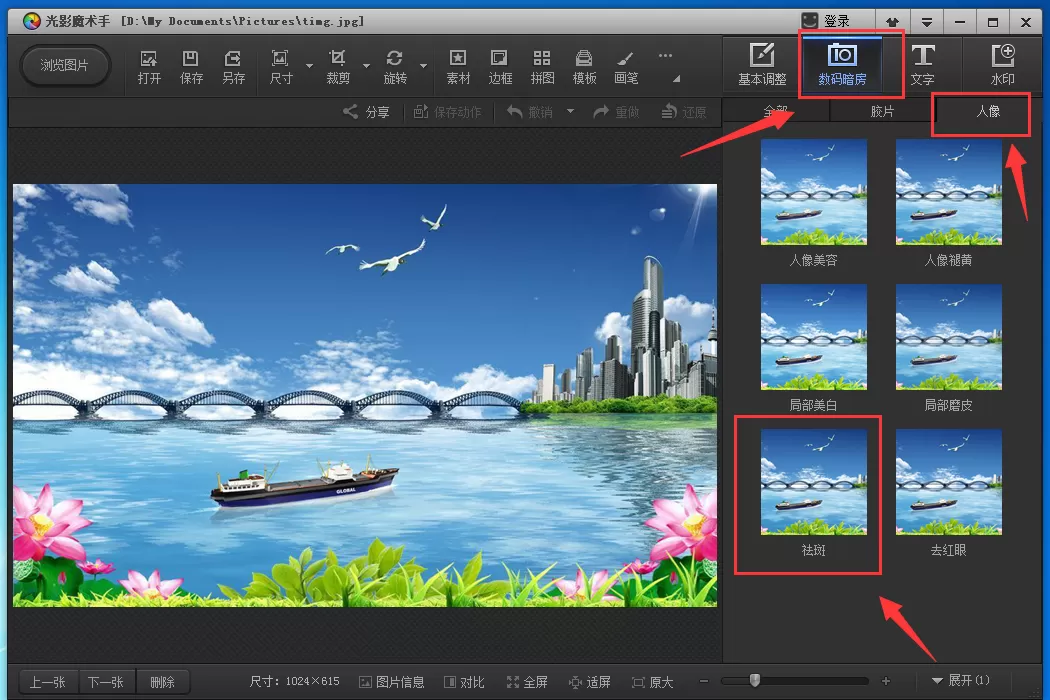Open the 水印 watermark panel
The width and height of the screenshot is (1050, 700).
pyautogui.click(x=1002, y=65)
